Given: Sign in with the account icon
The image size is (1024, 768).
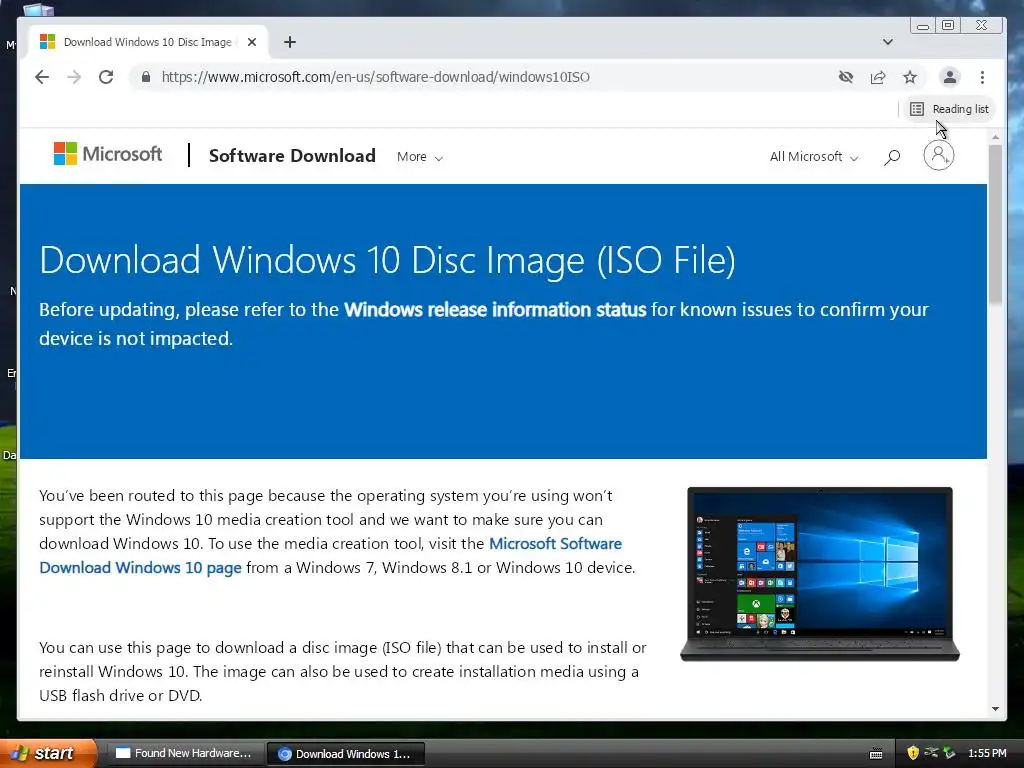Looking at the screenshot, I should coord(938,155).
